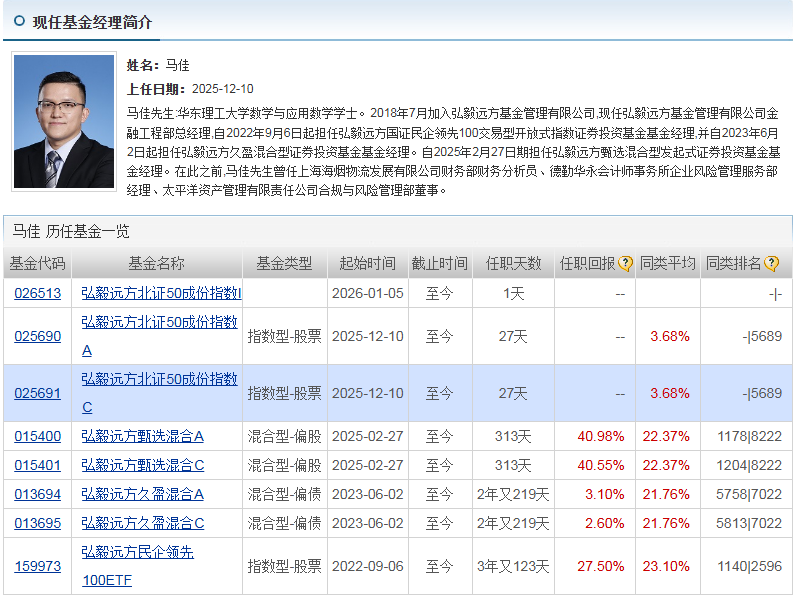Open fund code 013694 link
Image resolution: width=793 pixels, height=604 pixels.
pos(37,494)
